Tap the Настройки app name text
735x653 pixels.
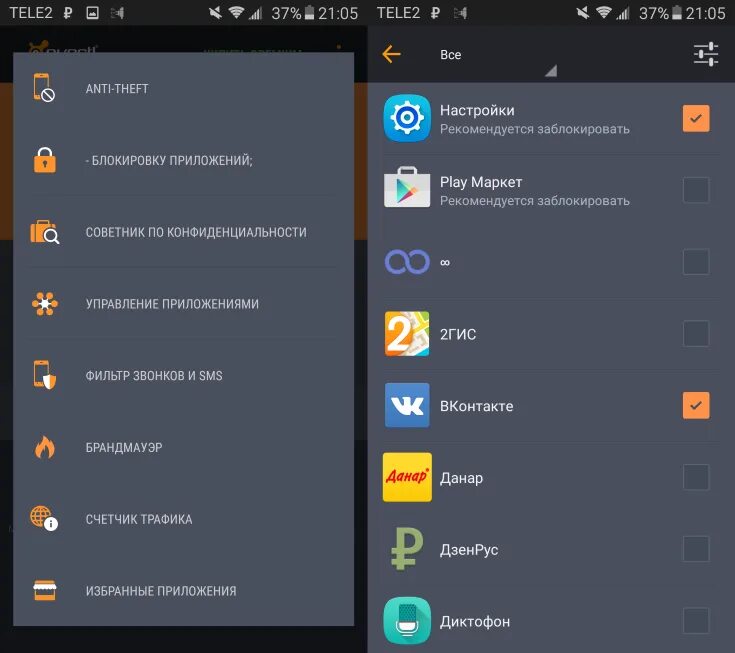coord(477,111)
